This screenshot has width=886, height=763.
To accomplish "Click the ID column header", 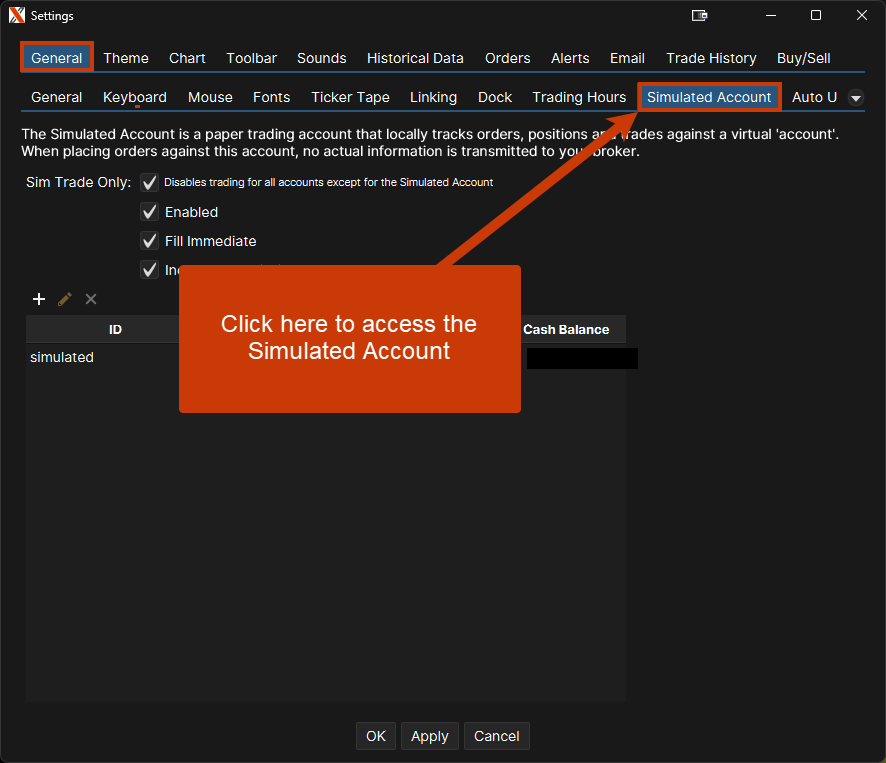I will pyautogui.click(x=115, y=329).
